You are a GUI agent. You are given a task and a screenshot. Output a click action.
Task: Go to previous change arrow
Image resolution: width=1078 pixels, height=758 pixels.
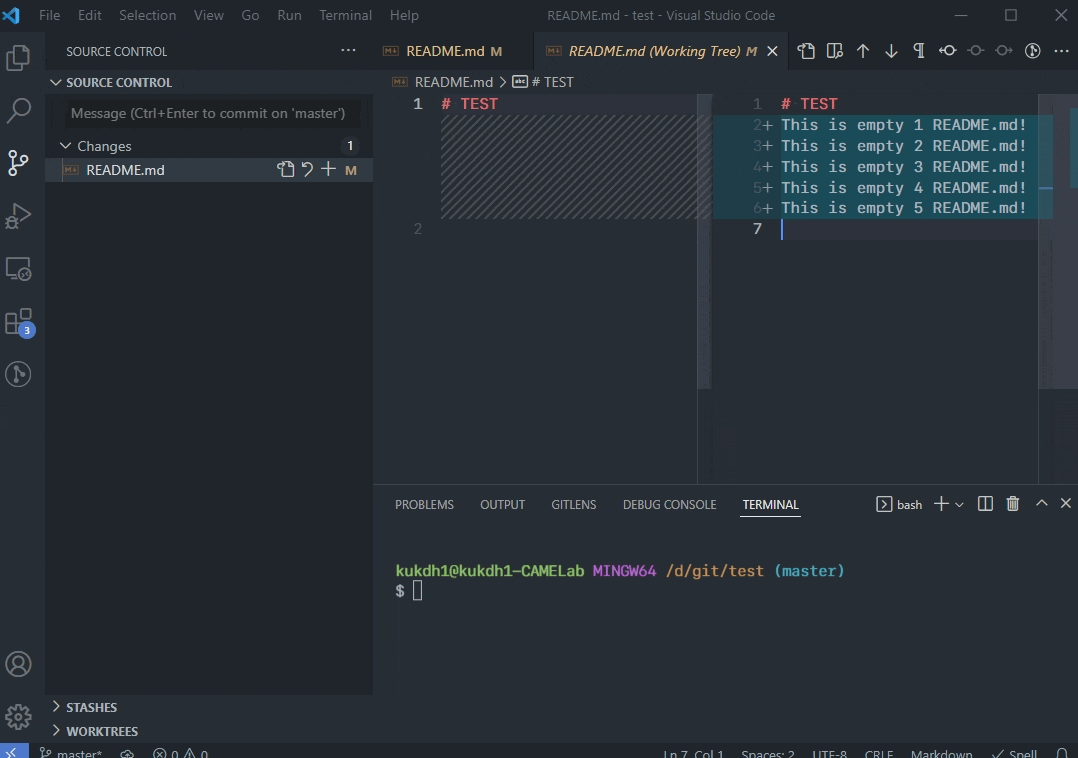(863, 51)
